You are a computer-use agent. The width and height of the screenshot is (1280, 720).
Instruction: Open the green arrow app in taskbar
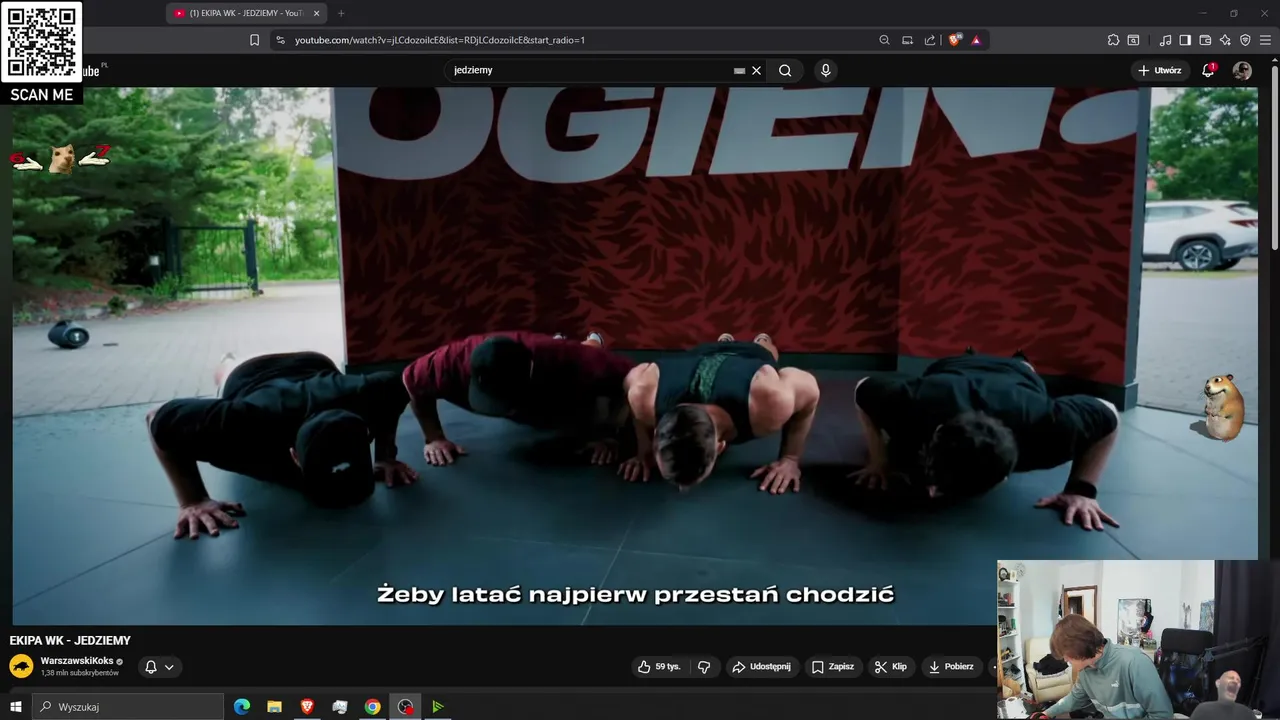pos(437,707)
